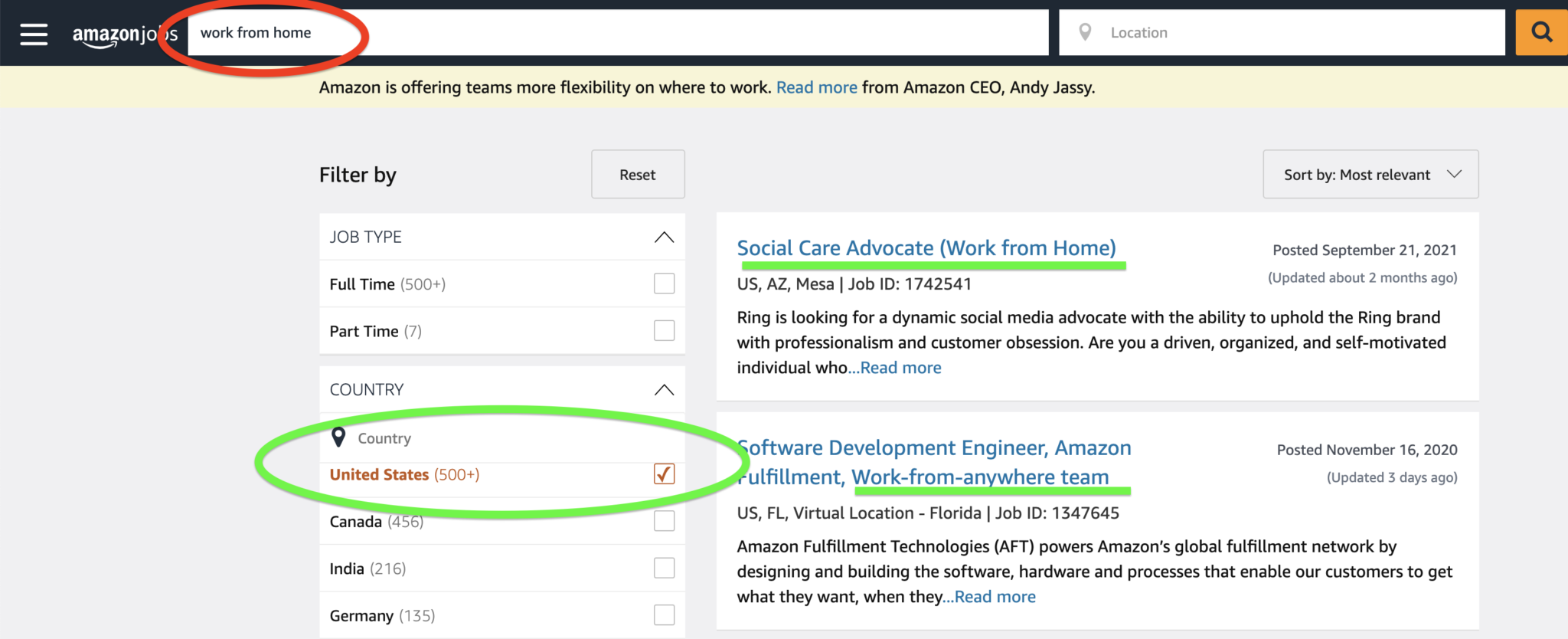Check the Part Time checkbox
Screen dimensions: 1568x639
pyautogui.click(x=665, y=331)
